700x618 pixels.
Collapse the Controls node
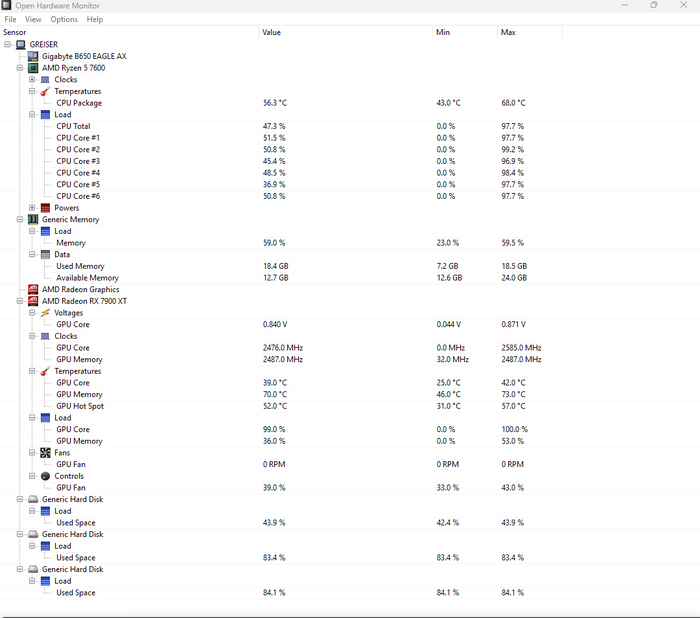[x=32, y=476]
